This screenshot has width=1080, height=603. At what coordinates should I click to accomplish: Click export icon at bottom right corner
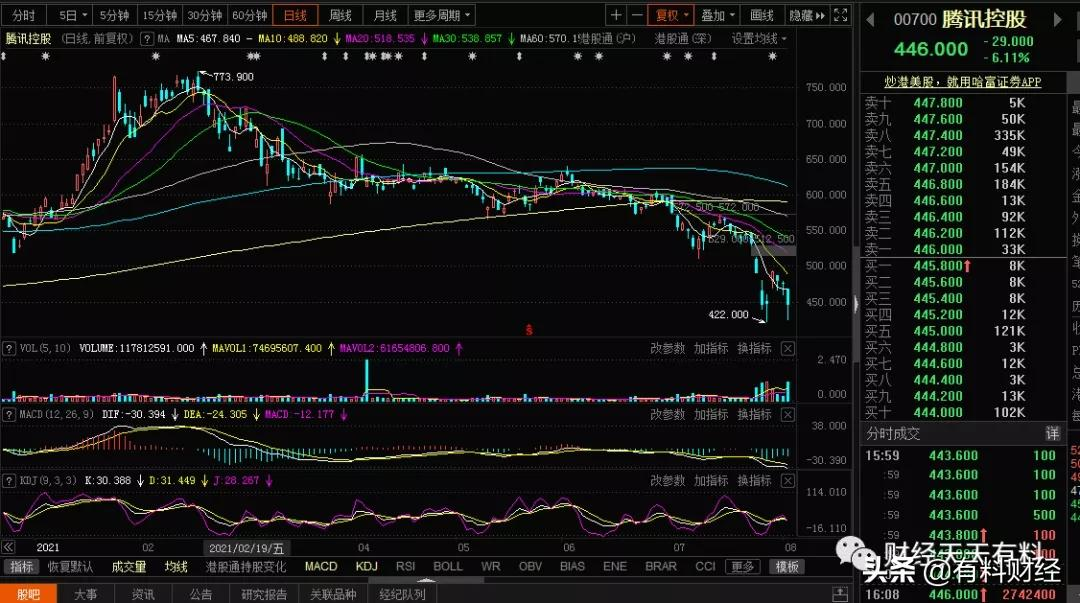[840, 594]
